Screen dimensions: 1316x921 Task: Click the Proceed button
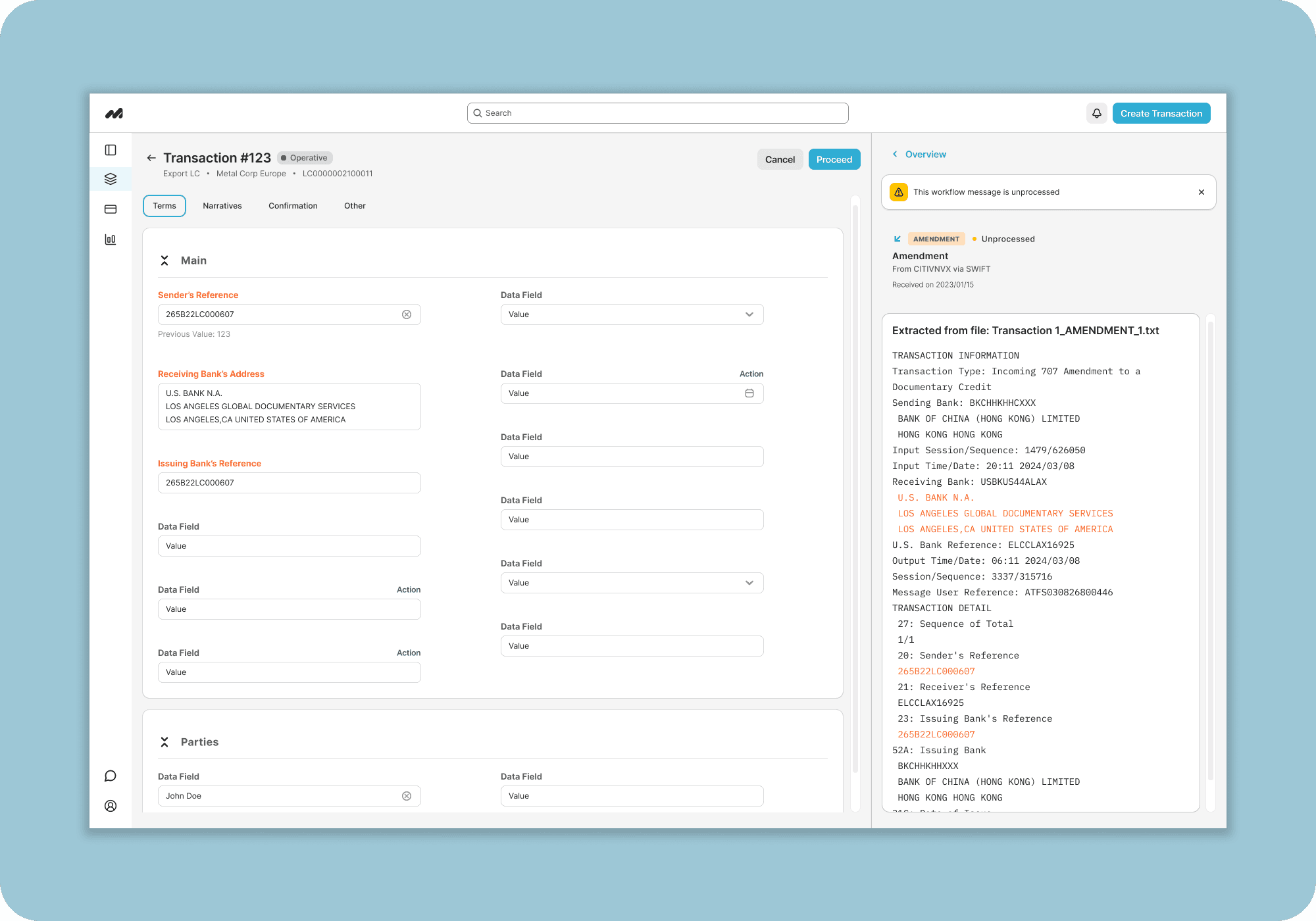pyautogui.click(x=834, y=159)
